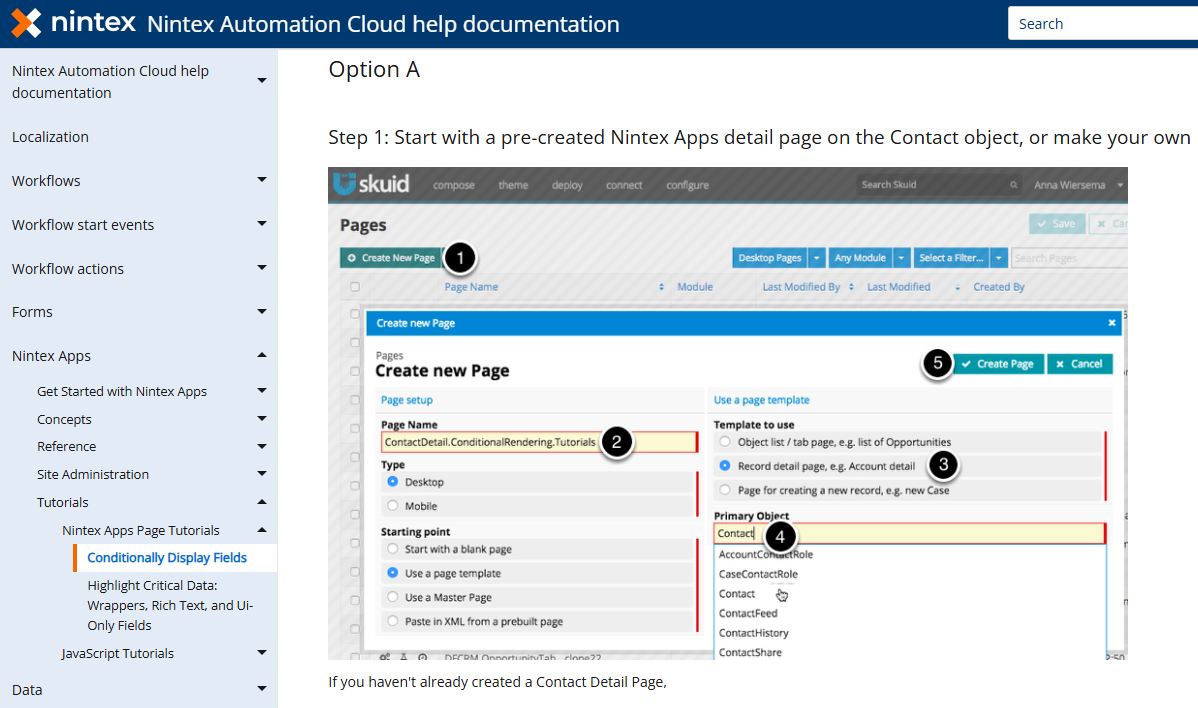Open Nintex Automation Cloud help documentation sidebar link

click(x=110, y=82)
